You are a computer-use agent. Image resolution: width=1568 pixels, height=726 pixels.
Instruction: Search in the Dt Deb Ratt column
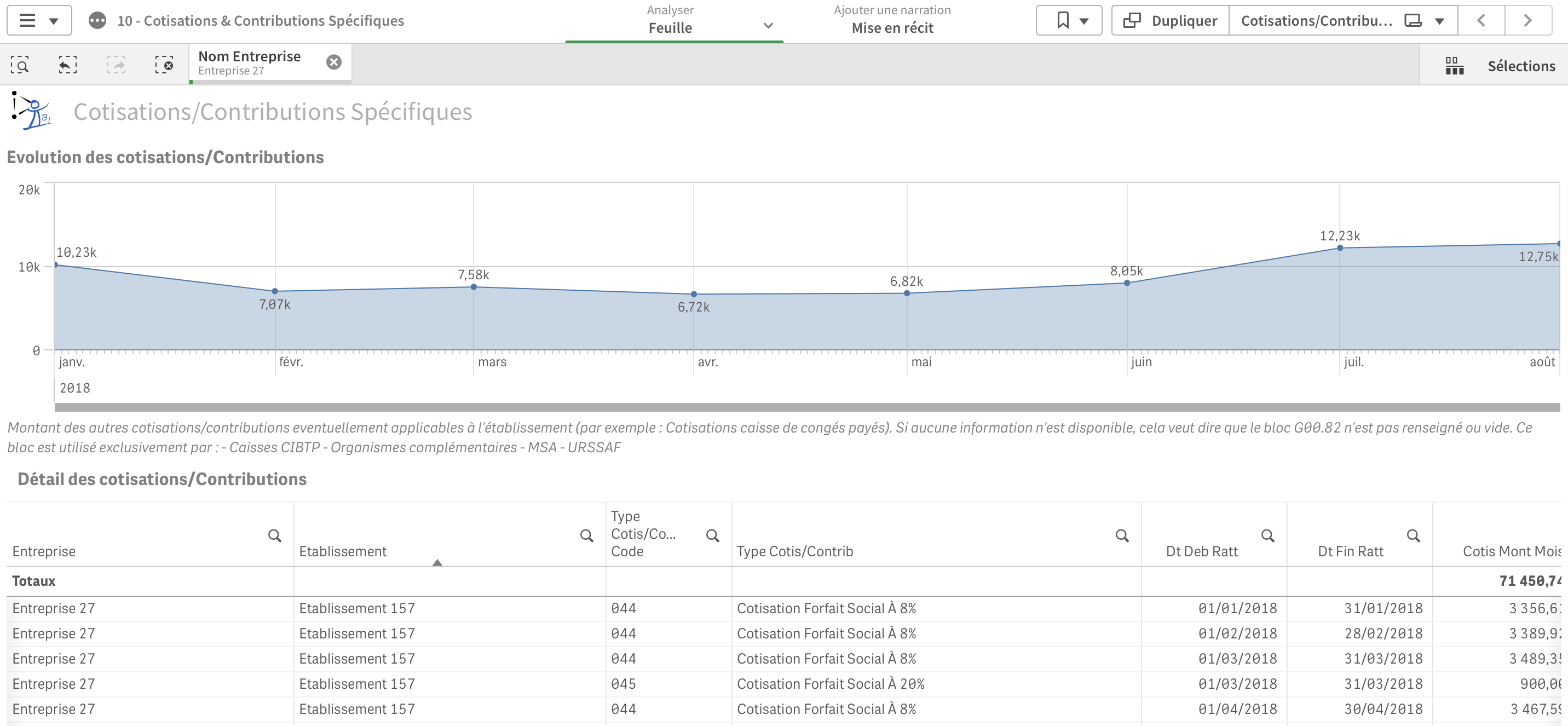tap(1267, 535)
